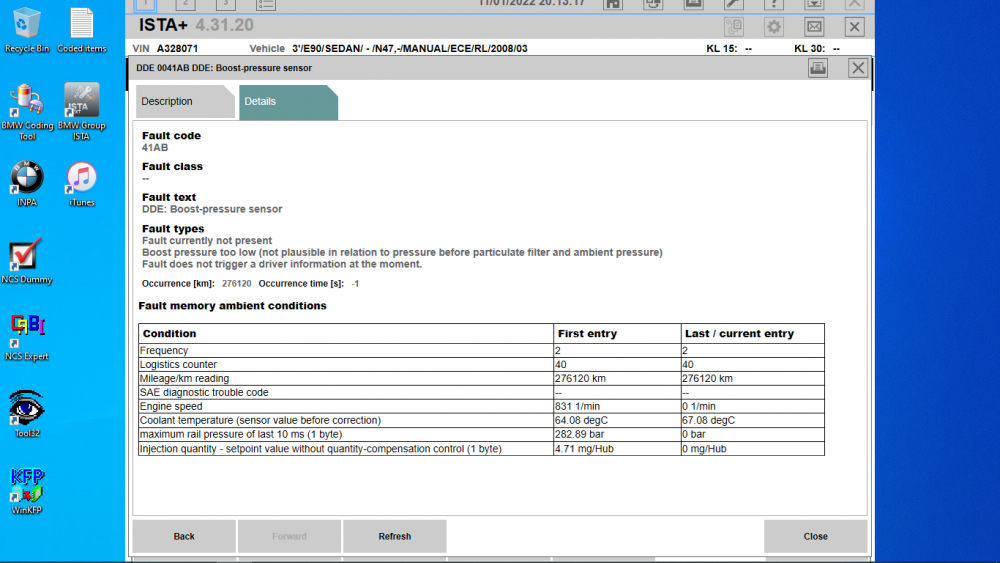Click the wrench icon in the top toolbar
The width and height of the screenshot is (1000, 563).
pos(734,4)
